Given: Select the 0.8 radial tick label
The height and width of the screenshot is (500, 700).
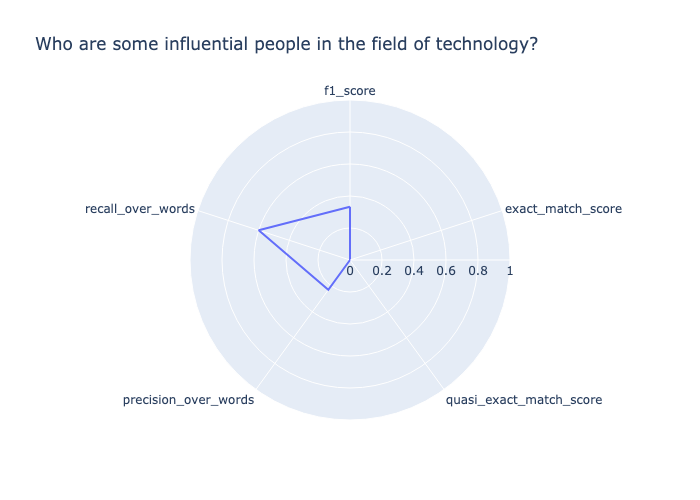Looking at the screenshot, I should (478, 271).
